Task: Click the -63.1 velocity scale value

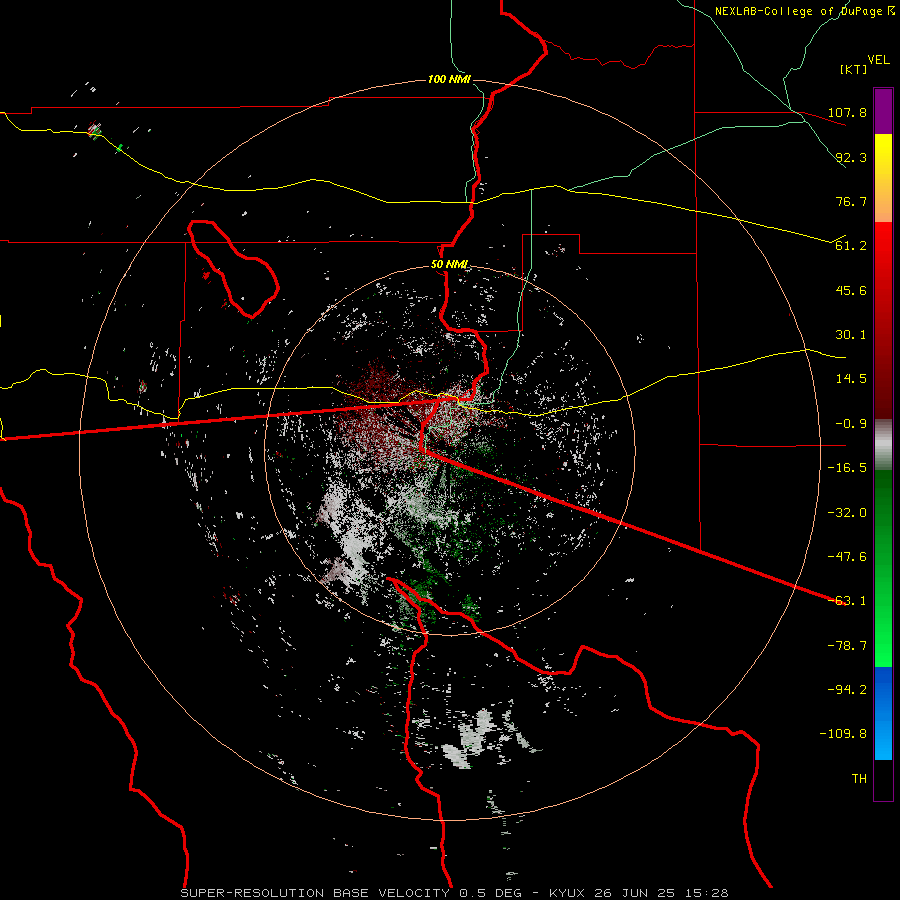Action: 847,601
